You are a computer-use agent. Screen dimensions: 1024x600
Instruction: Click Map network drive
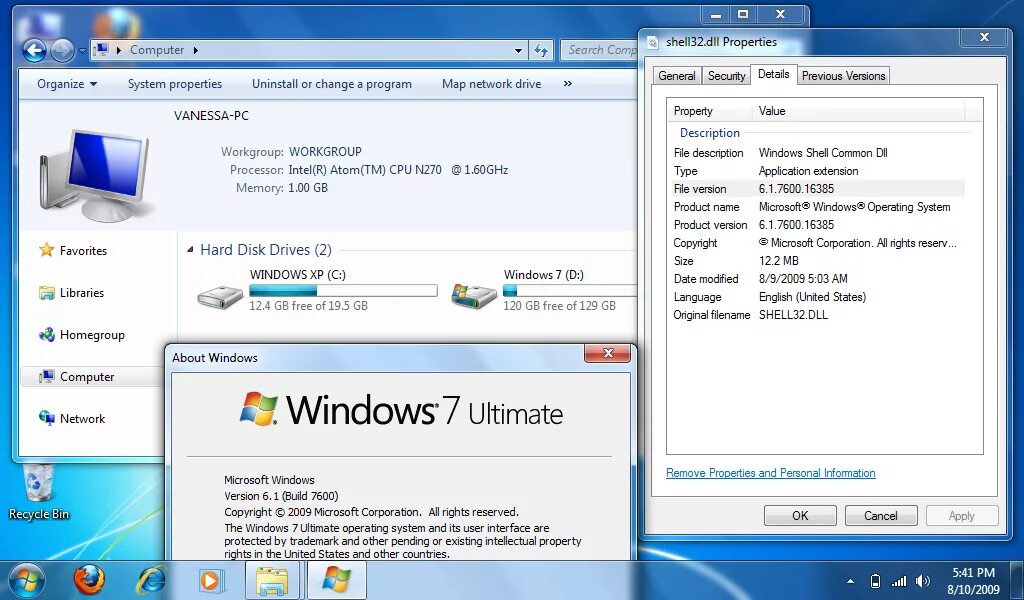tap(491, 84)
